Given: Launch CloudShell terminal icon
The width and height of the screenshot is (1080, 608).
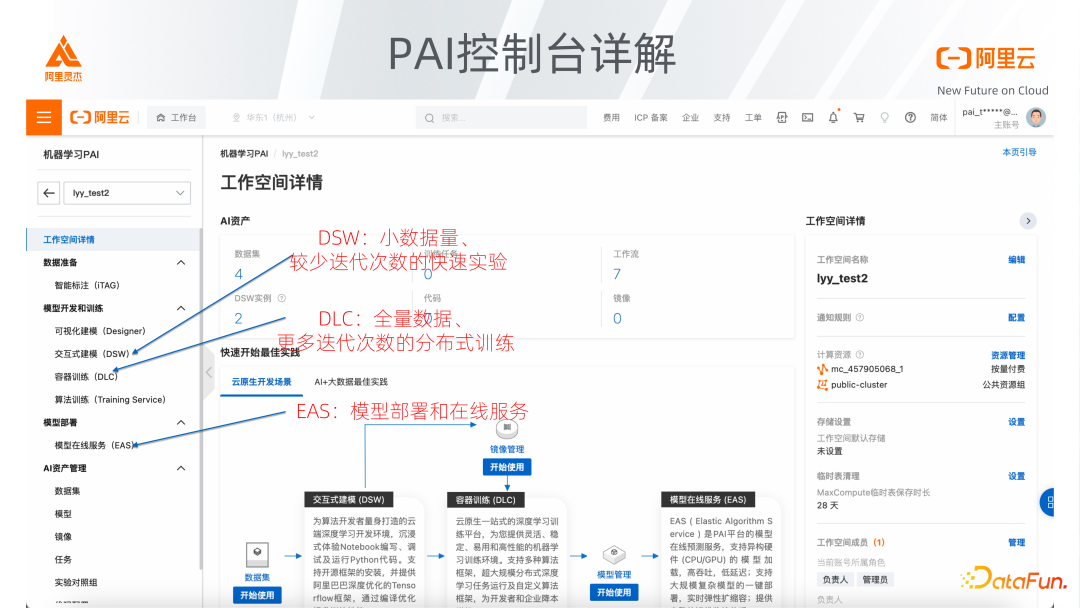Looking at the screenshot, I should pos(807,117).
